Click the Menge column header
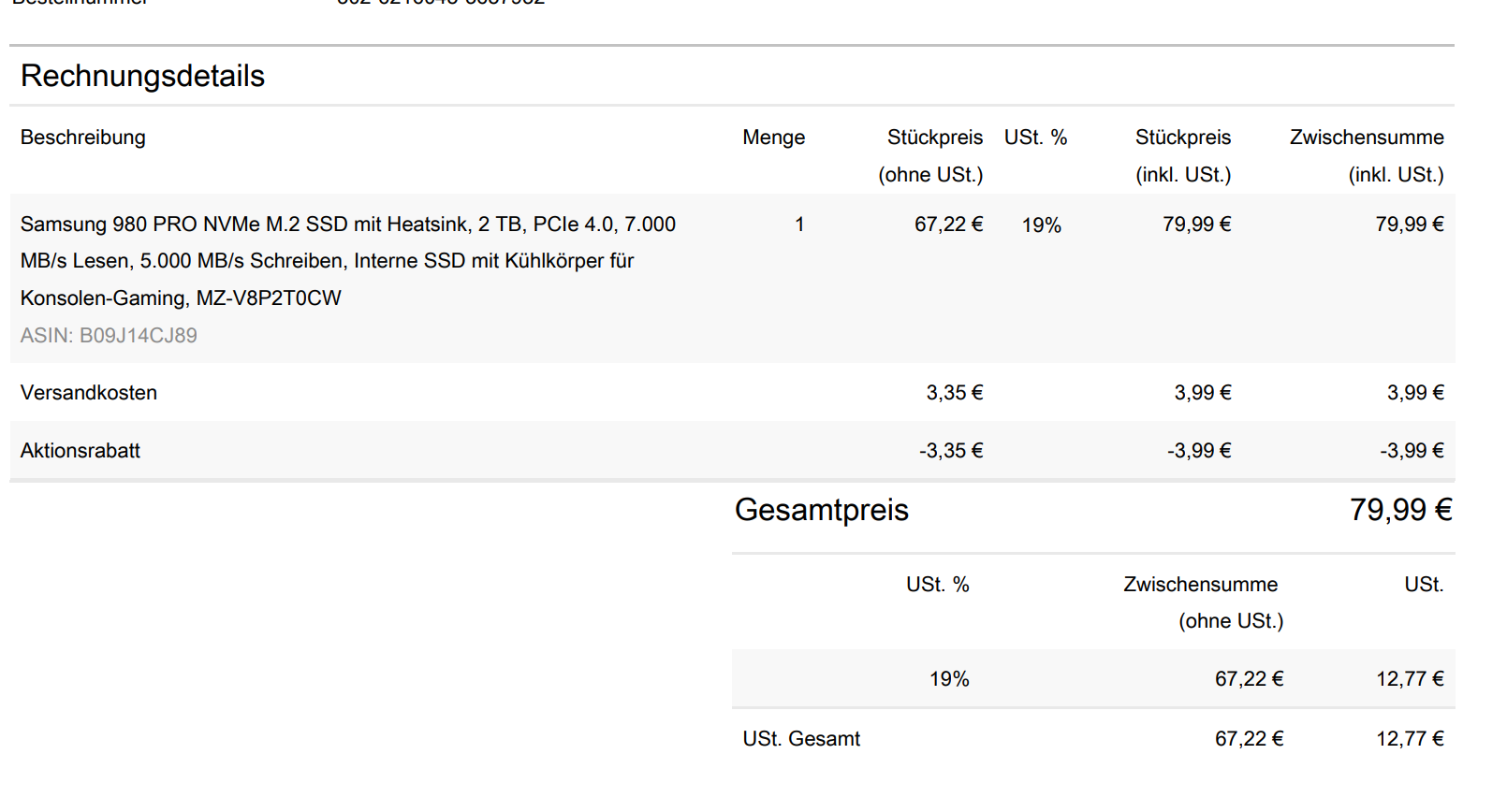The height and width of the screenshot is (812, 1507). pos(773,138)
